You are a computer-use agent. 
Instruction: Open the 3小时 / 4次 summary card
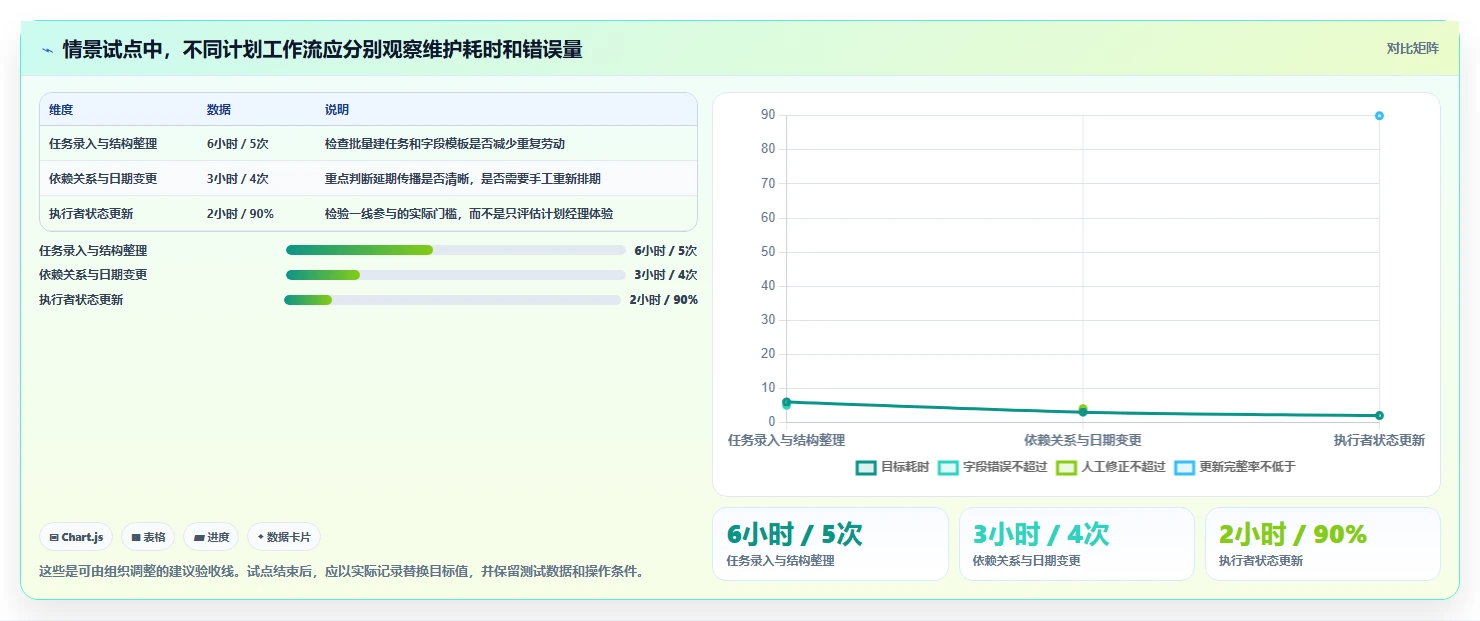[1077, 544]
